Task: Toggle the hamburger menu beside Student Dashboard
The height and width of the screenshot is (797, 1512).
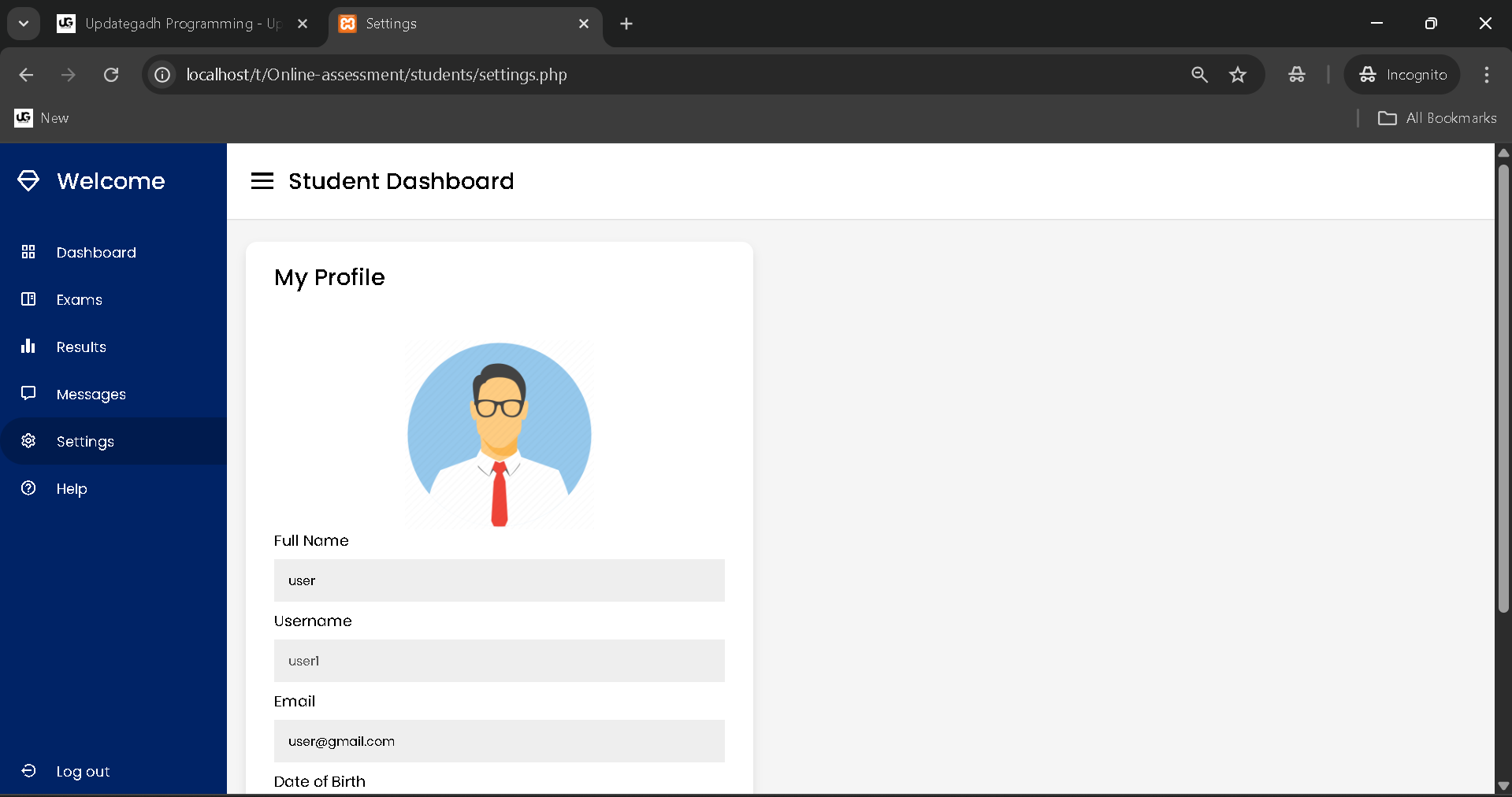Action: point(262,181)
